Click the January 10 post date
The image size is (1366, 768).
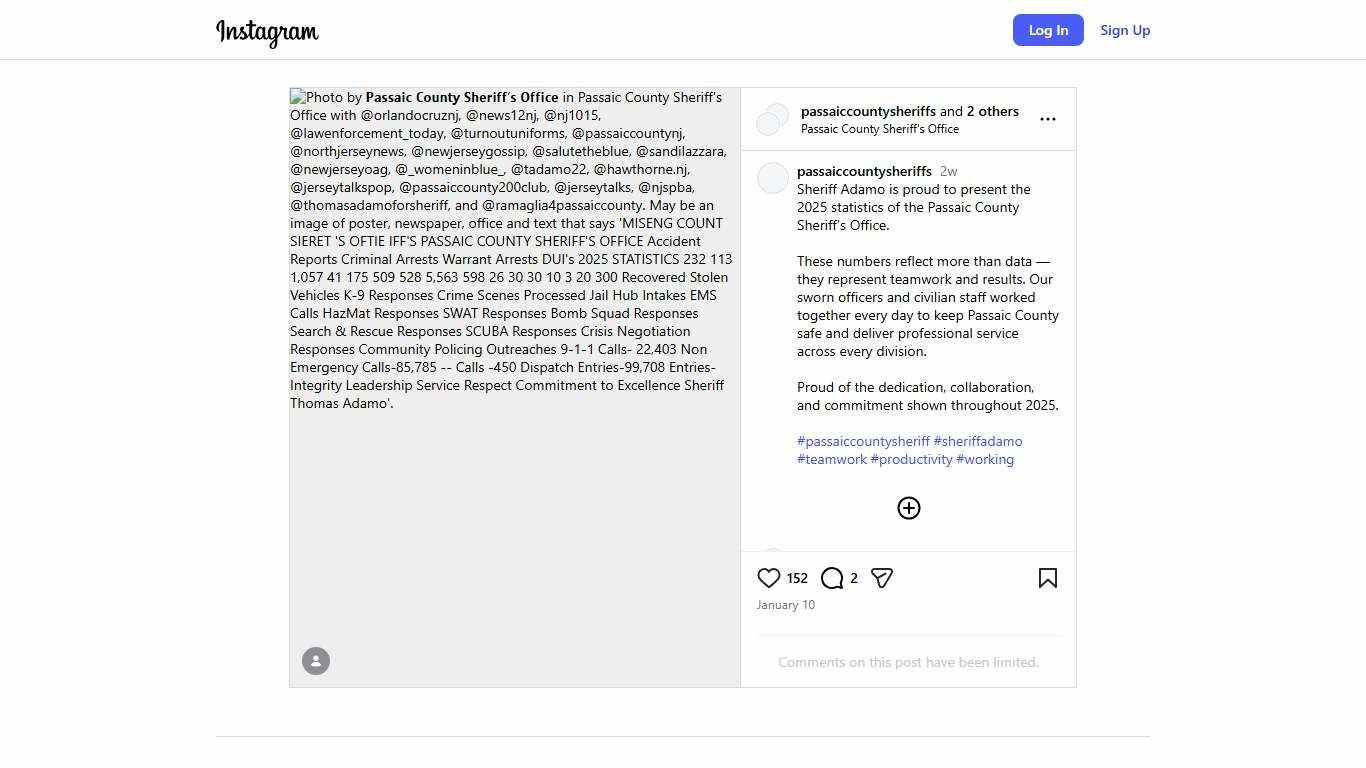tap(786, 605)
